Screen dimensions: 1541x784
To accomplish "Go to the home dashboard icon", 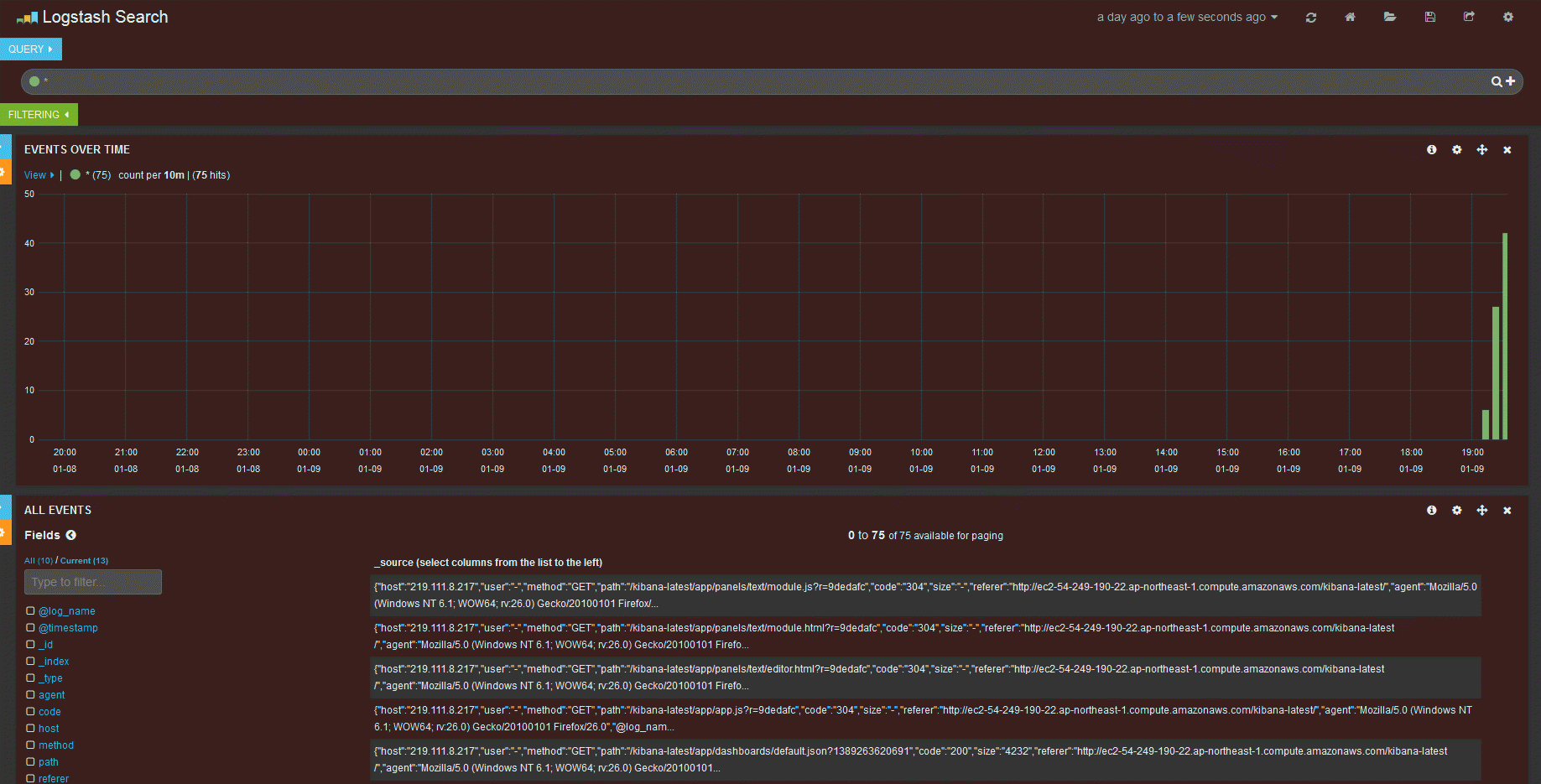I will pyautogui.click(x=1350, y=17).
